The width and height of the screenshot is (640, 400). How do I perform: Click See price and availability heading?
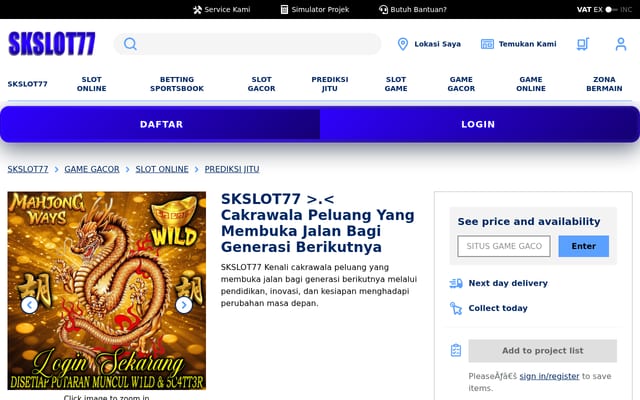coord(529,221)
